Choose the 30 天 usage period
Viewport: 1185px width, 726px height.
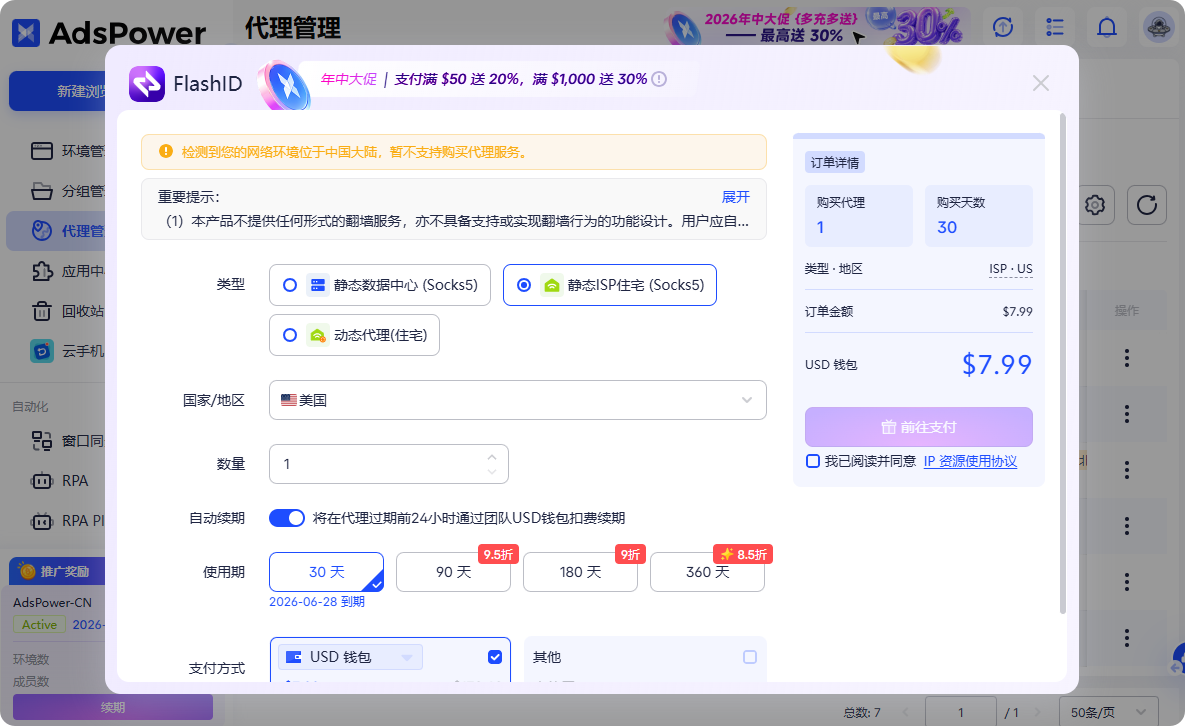(326, 572)
